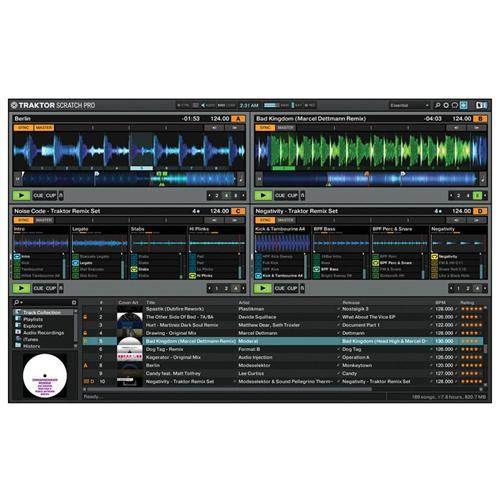Screen dimensions: 500x500
Task: Trigger the Negativity sample cell in Deck D
Action: pyautogui.click(x=434, y=257)
